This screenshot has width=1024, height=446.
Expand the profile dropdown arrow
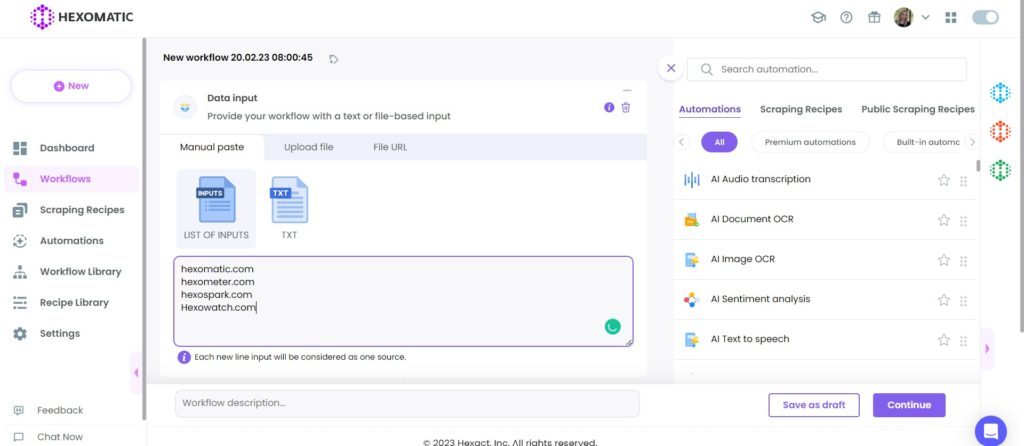tap(925, 18)
